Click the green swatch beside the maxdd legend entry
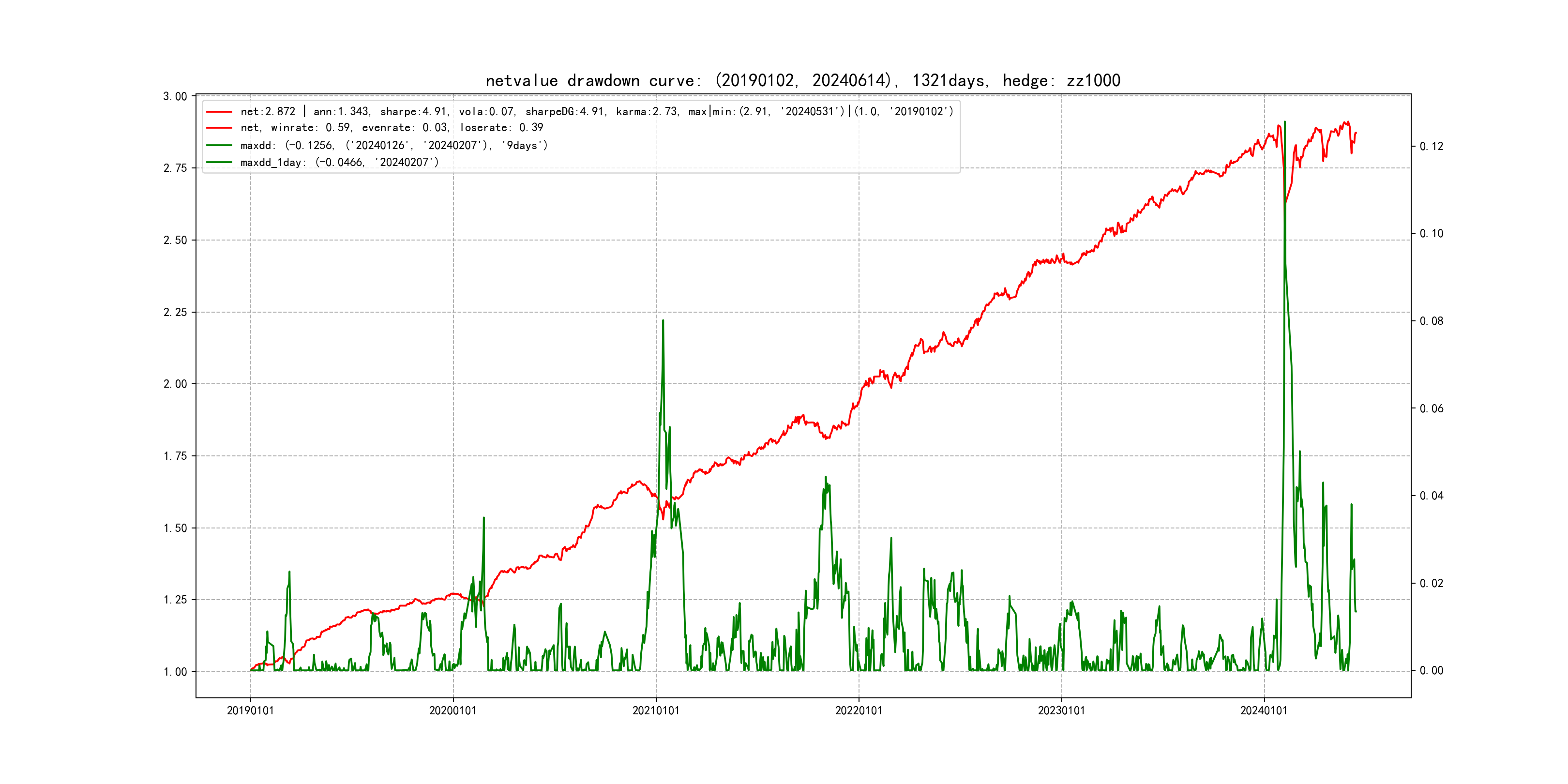 point(219,146)
